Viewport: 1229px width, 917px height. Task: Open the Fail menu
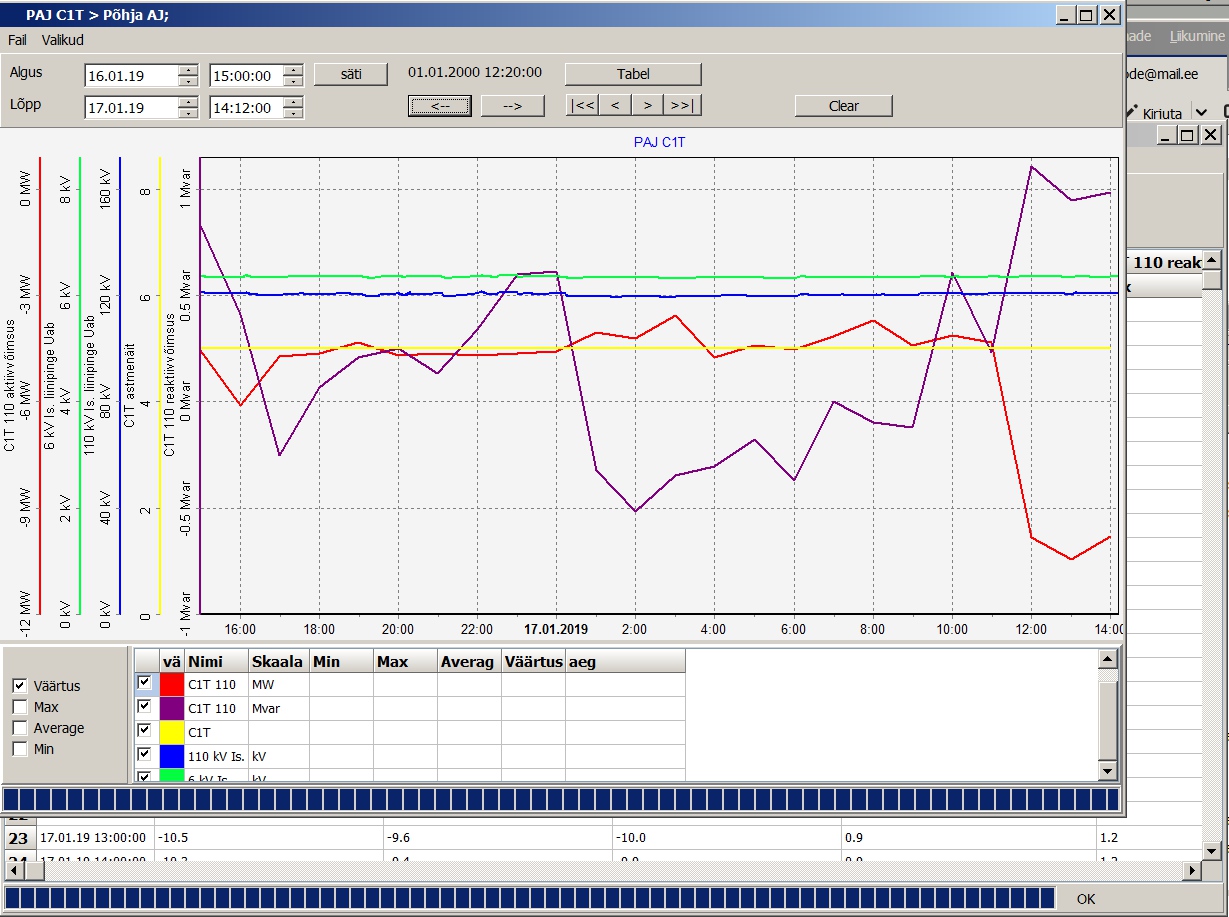[x=17, y=40]
